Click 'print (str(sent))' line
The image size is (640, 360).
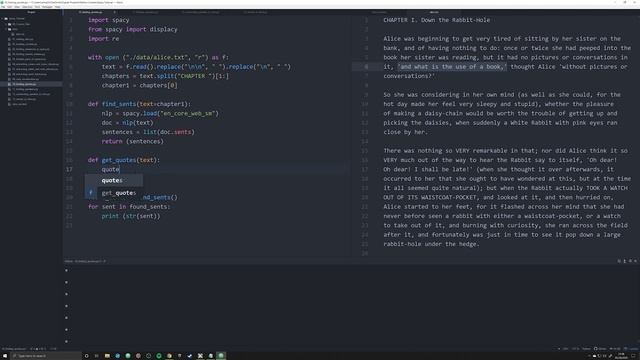pyautogui.click(x=131, y=216)
